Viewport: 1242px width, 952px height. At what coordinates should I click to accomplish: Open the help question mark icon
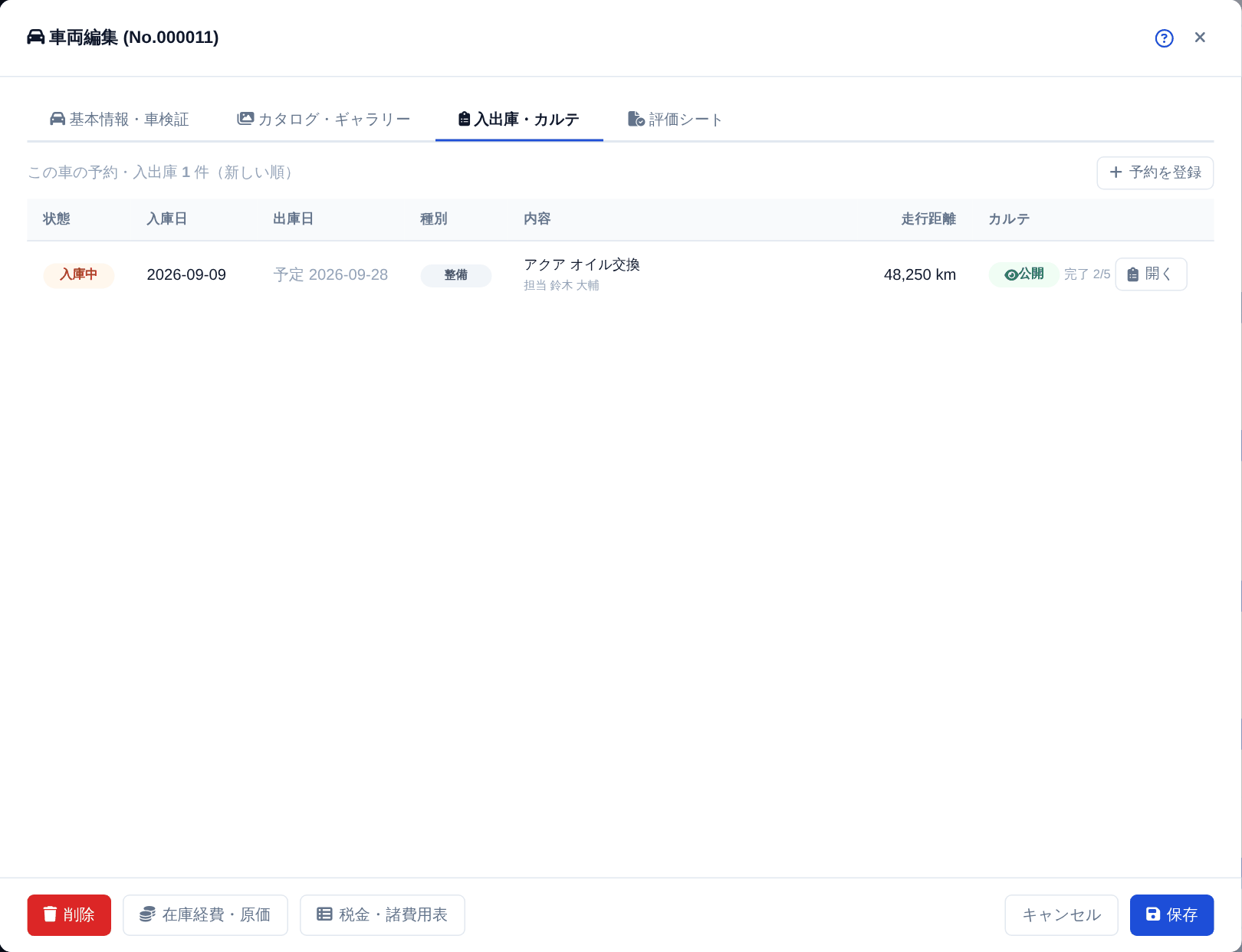click(x=1164, y=38)
